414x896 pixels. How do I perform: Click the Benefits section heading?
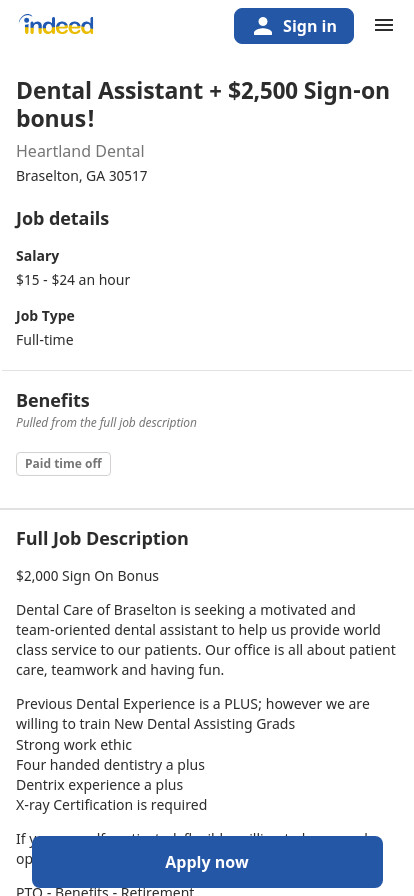click(x=53, y=401)
